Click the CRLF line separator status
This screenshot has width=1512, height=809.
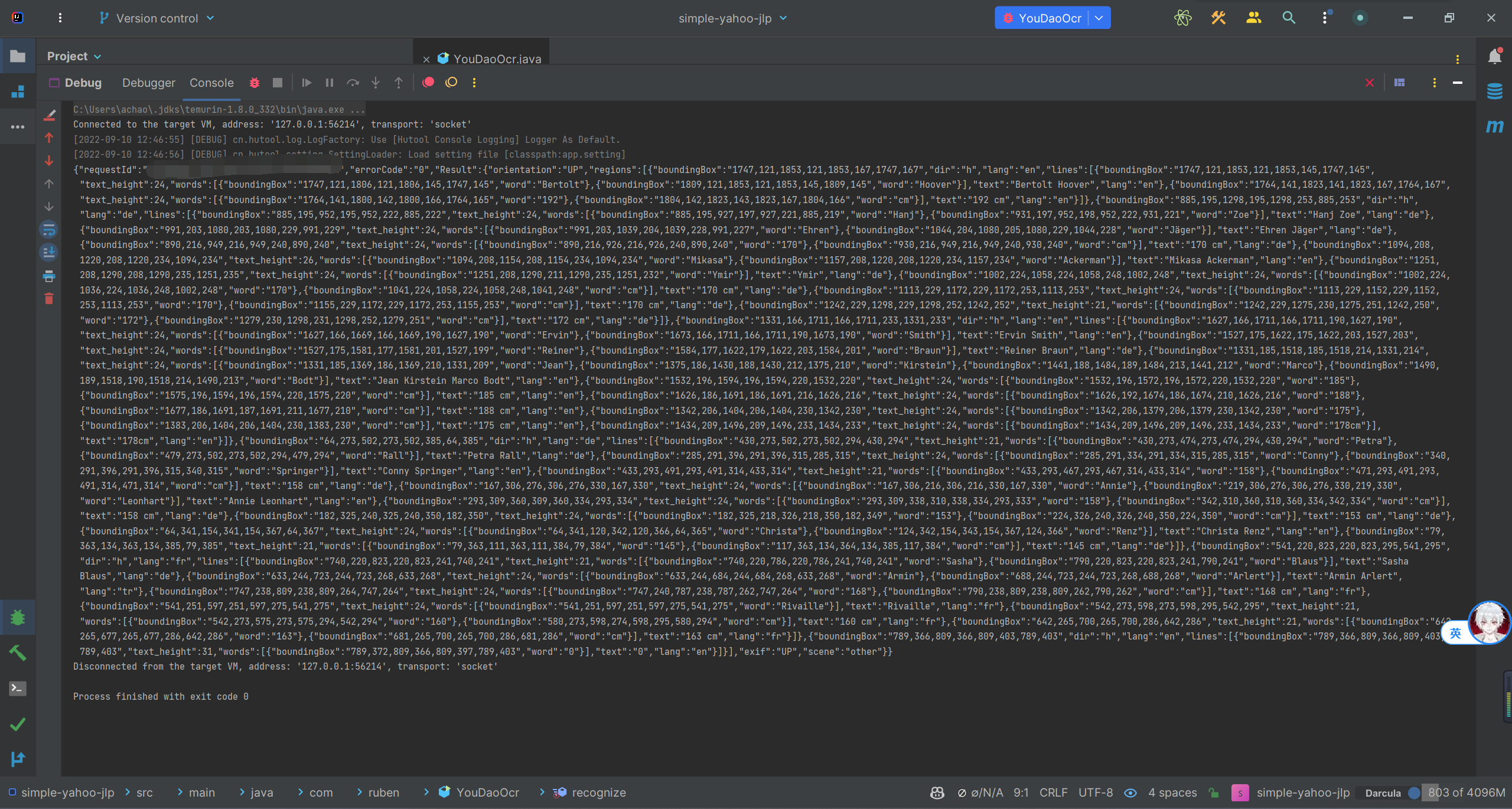1053,792
